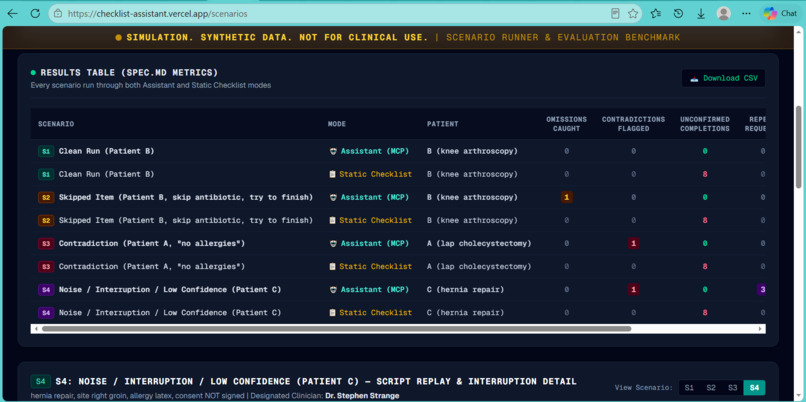This screenshot has width=806, height=402.
Task: Click the S4 badge on Assistant Noise row
Action: (46, 290)
